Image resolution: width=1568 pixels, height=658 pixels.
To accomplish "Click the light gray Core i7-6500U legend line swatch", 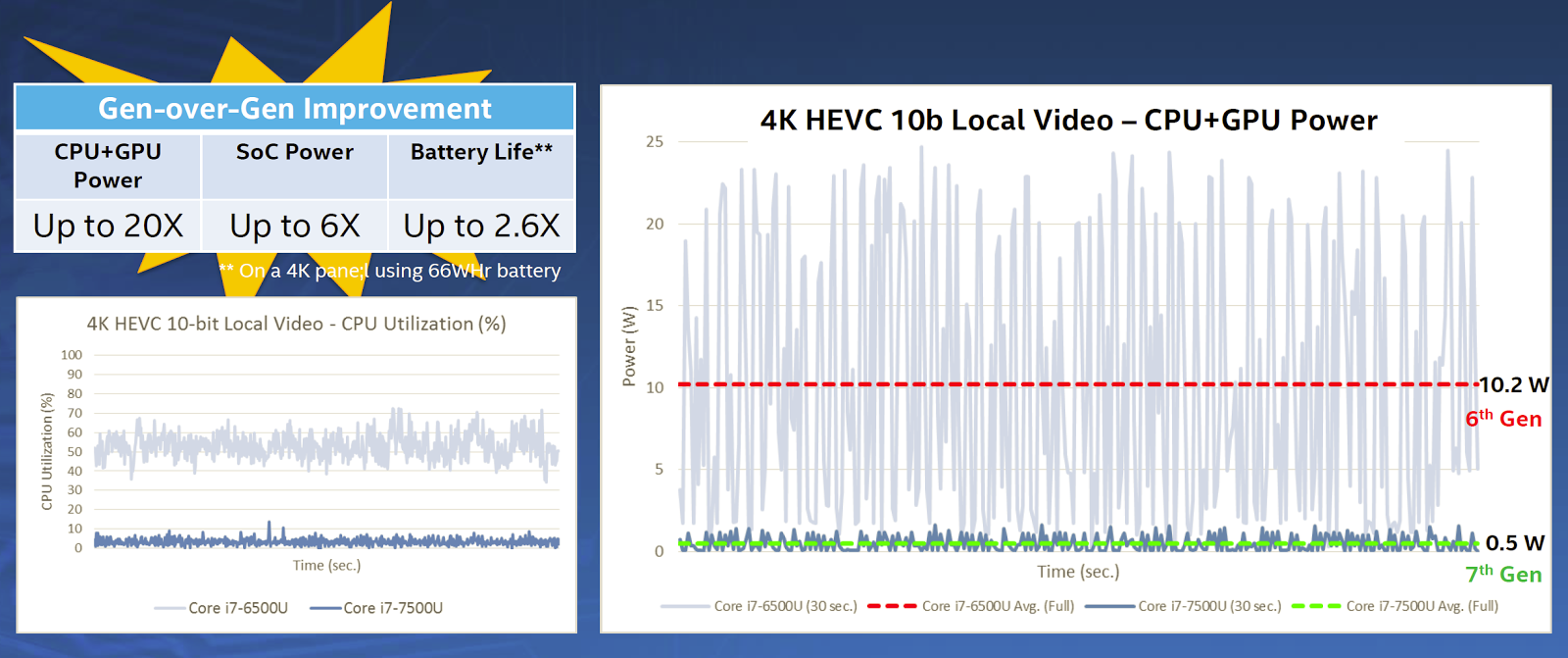I will 170,608.
